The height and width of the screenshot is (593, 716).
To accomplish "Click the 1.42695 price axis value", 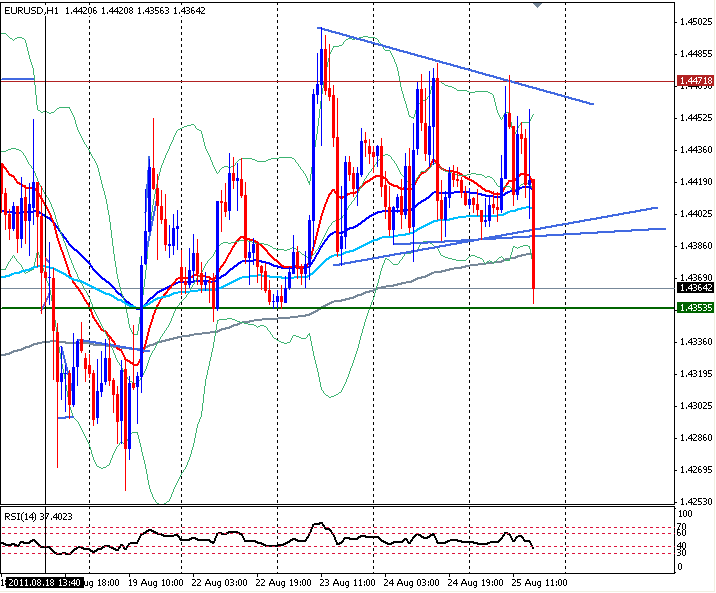I will tap(695, 470).
